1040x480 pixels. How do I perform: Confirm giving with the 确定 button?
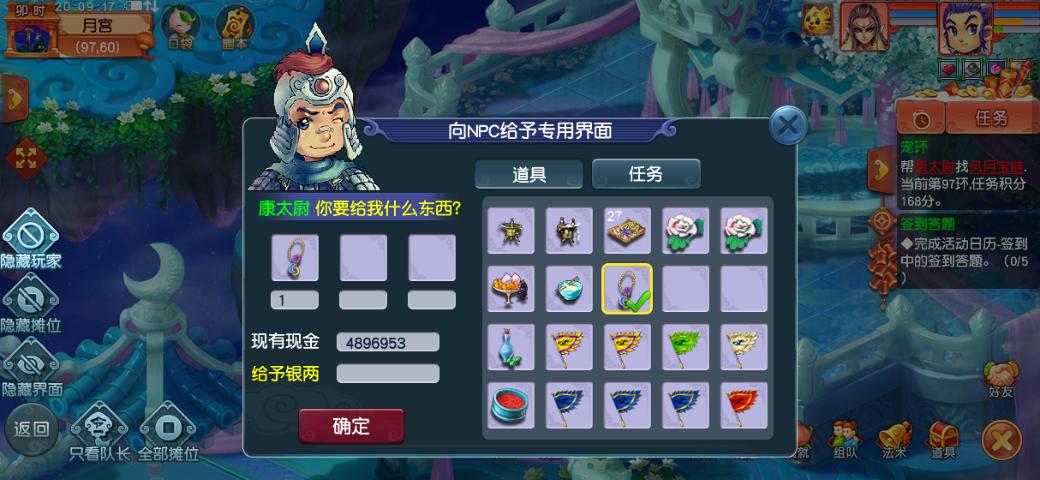point(352,426)
